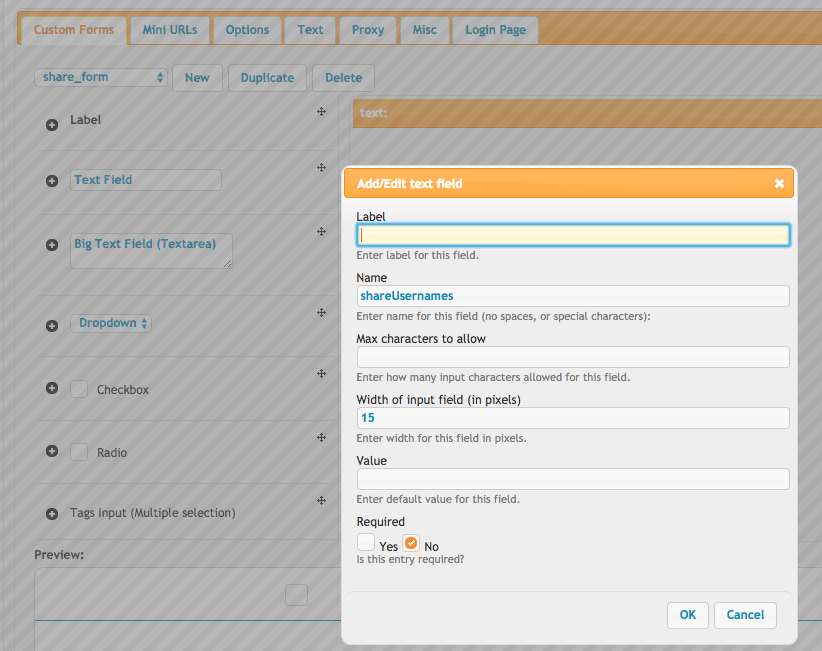Open the share_form selector dropdown
822x651 pixels.
[x=101, y=77]
